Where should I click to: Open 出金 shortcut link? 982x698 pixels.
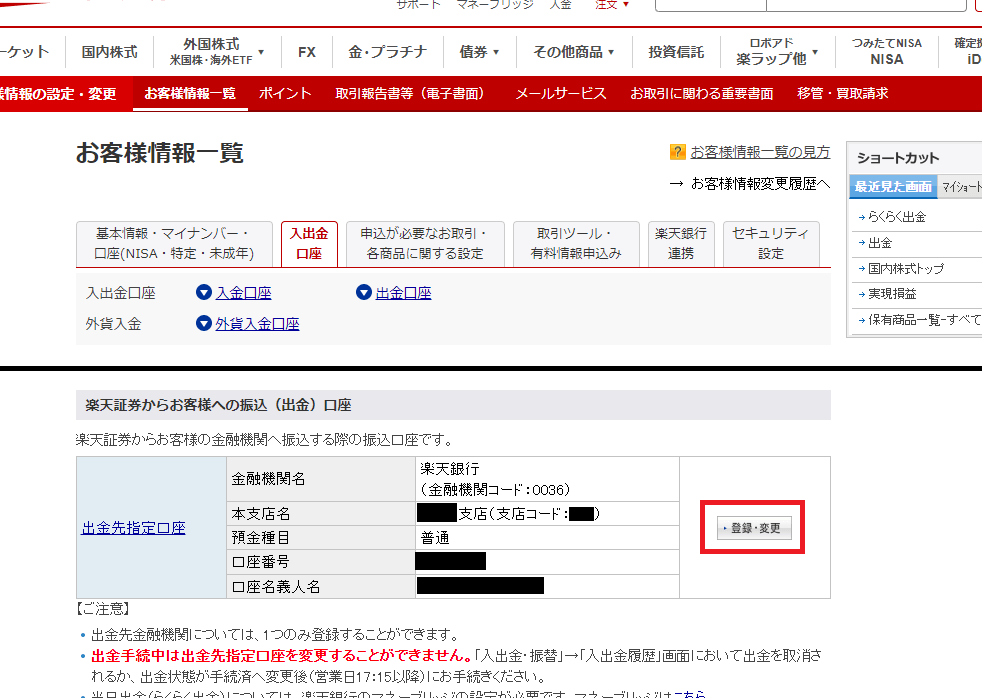click(880, 242)
